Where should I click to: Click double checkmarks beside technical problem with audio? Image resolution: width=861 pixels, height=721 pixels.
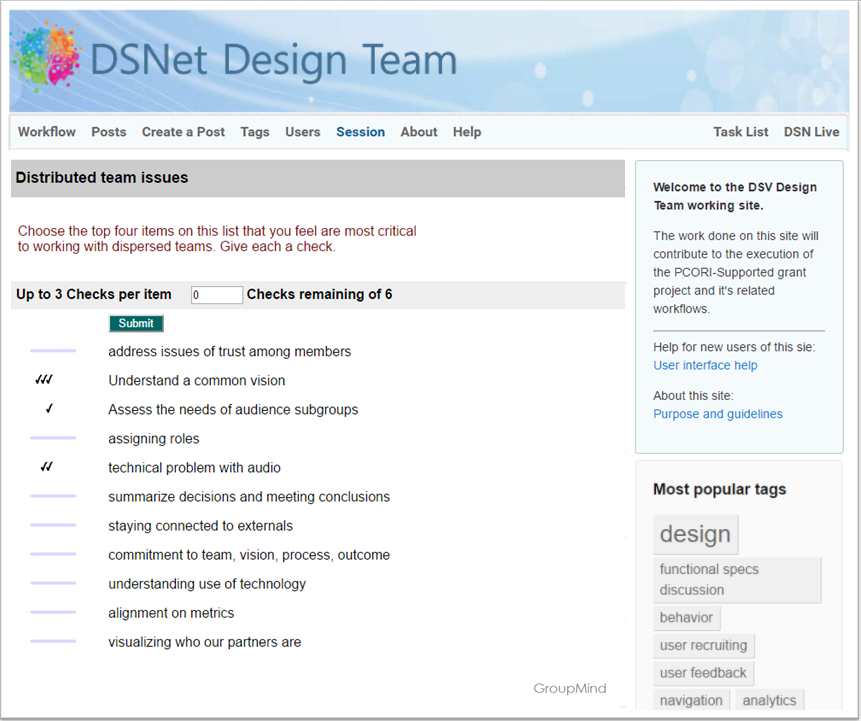pos(46,468)
